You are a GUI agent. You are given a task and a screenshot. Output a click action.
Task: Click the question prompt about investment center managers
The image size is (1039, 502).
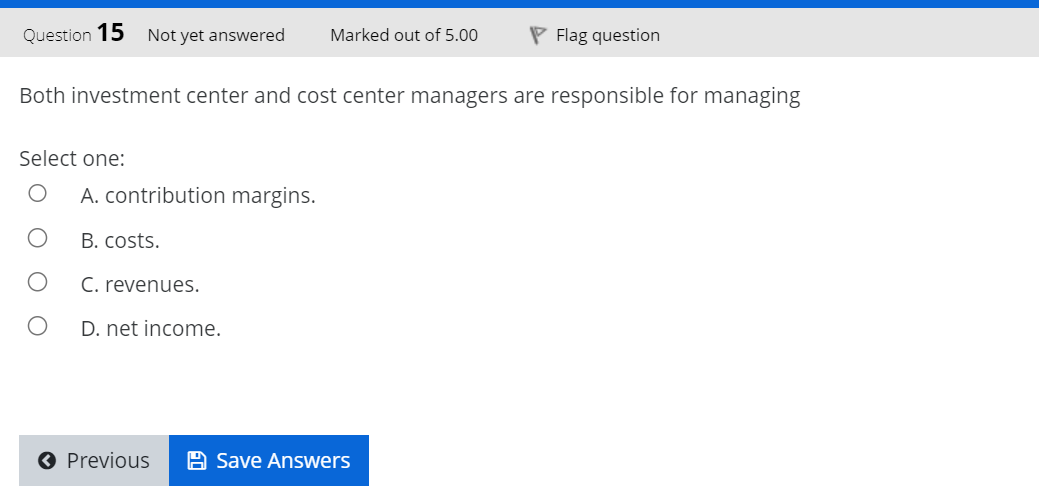click(410, 96)
